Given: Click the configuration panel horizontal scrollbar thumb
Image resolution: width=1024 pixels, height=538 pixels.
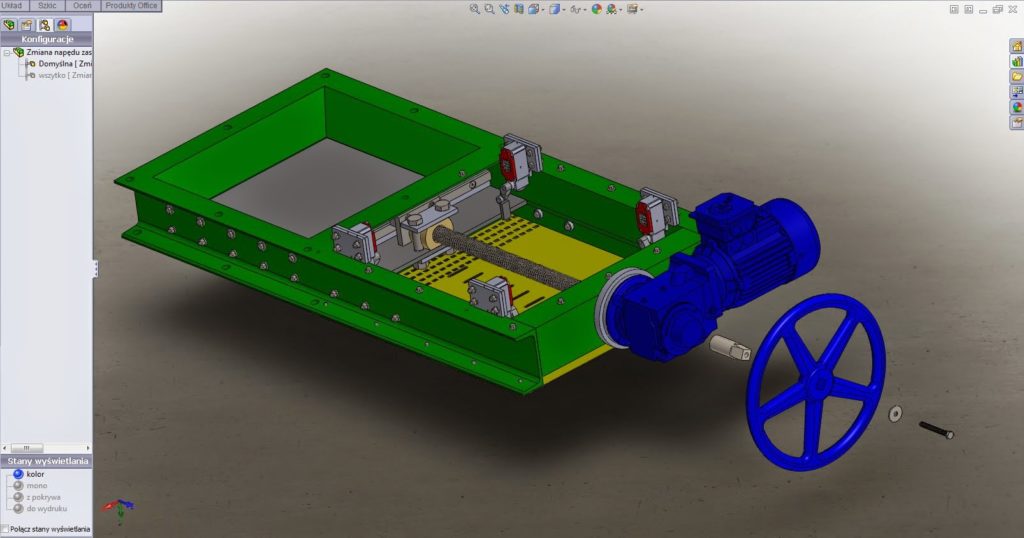Looking at the screenshot, I should [x=27, y=449].
